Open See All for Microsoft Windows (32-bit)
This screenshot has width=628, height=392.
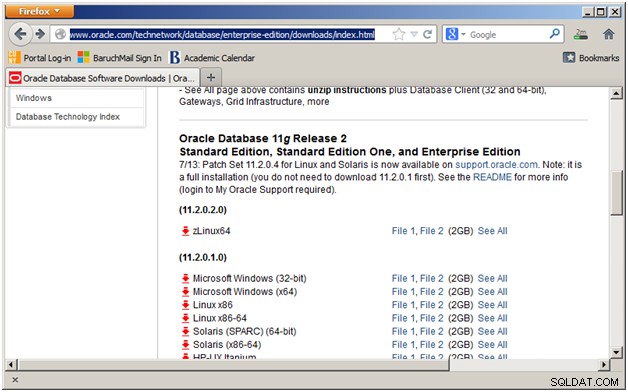pyautogui.click(x=493, y=278)
